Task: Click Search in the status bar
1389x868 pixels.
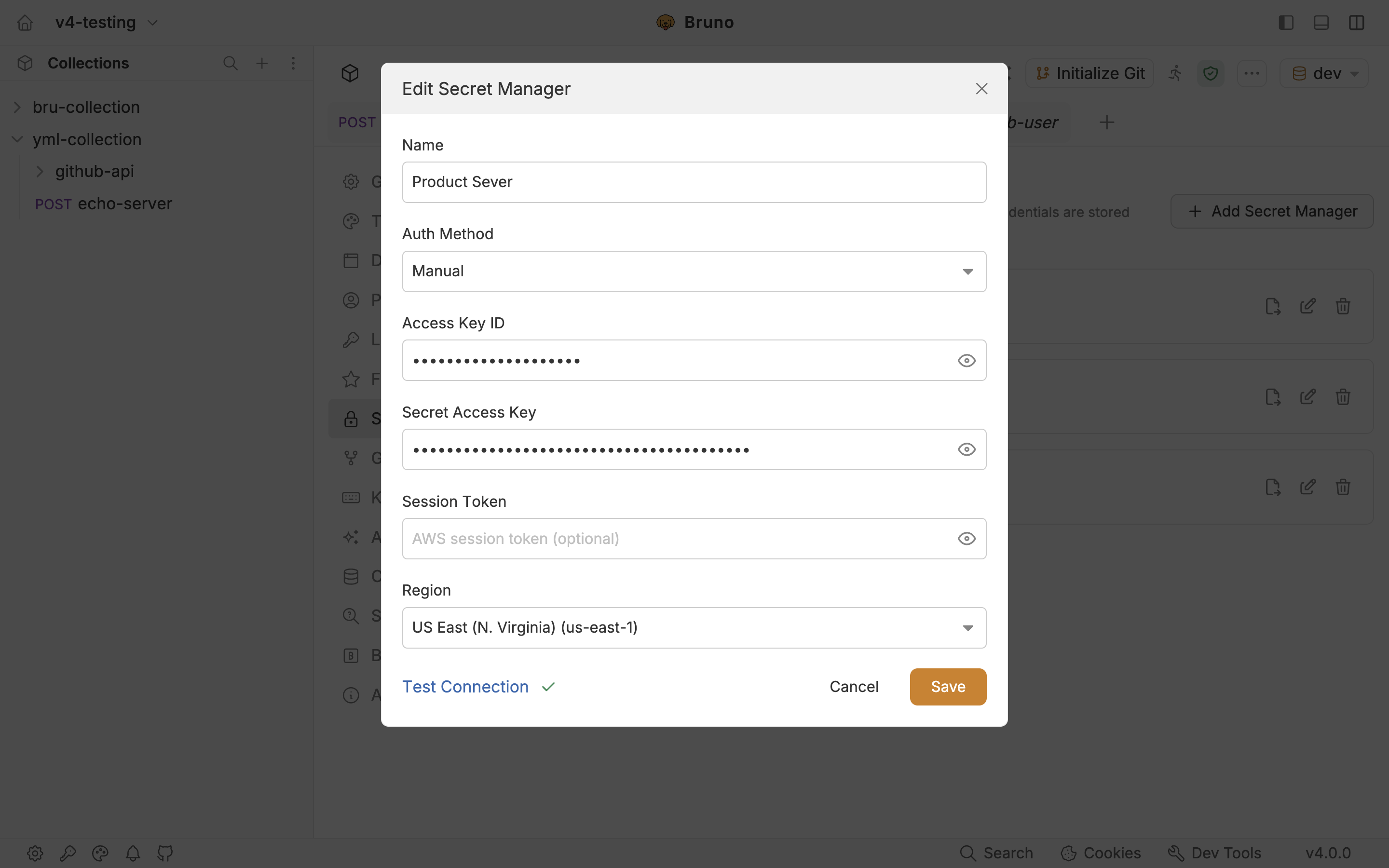Action: point(996,853)
